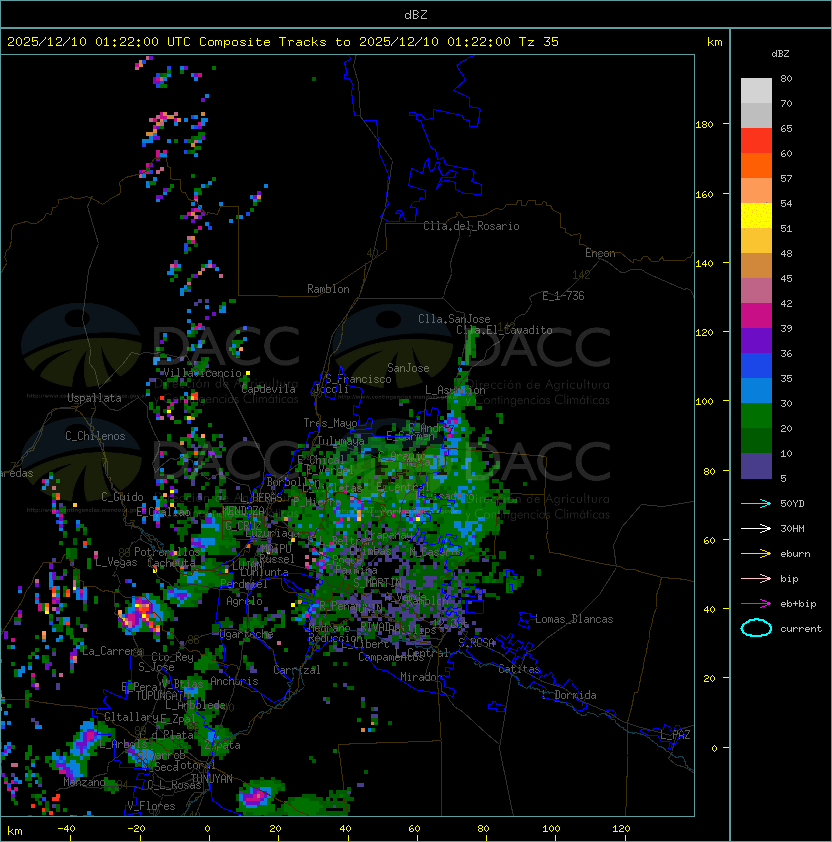
Task: Click the 'Clla.El_Cavadito' map label
Action: [x=504, y=330]
